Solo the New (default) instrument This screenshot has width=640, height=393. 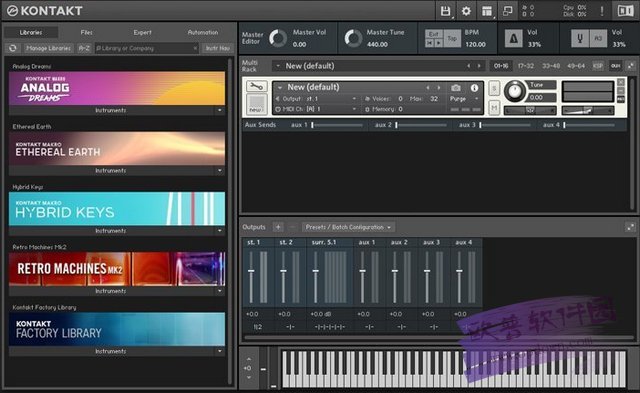pyautogui.click(x=494, y=89)
